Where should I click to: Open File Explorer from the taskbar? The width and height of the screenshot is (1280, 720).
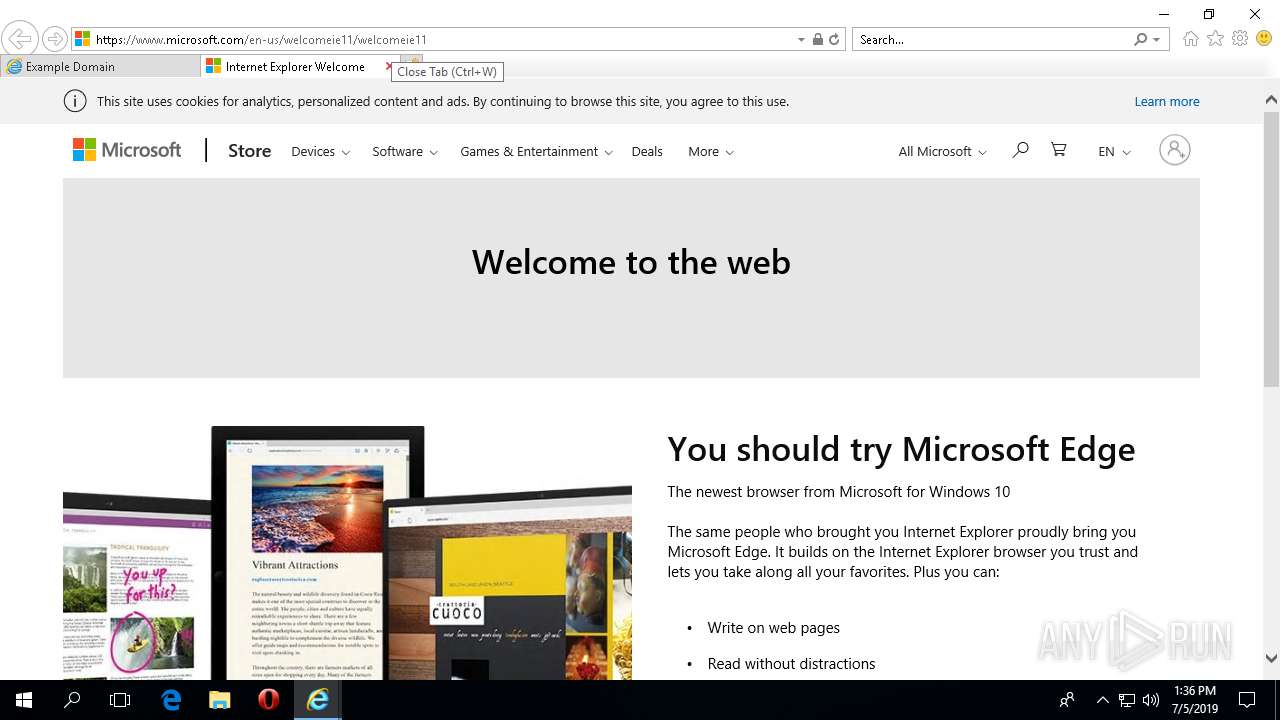coord(220,700)
